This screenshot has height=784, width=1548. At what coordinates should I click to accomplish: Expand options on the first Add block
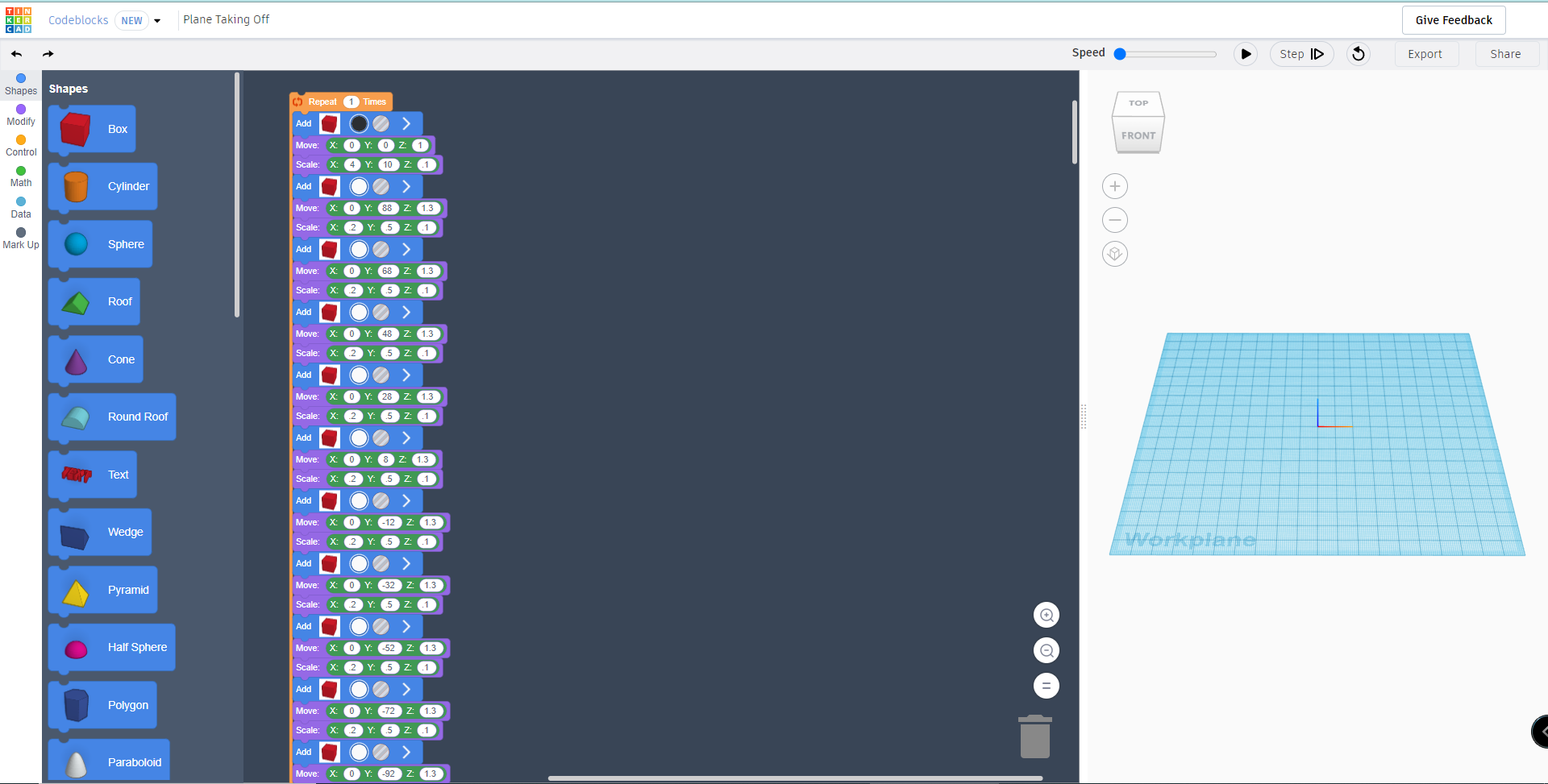(406, 123)
